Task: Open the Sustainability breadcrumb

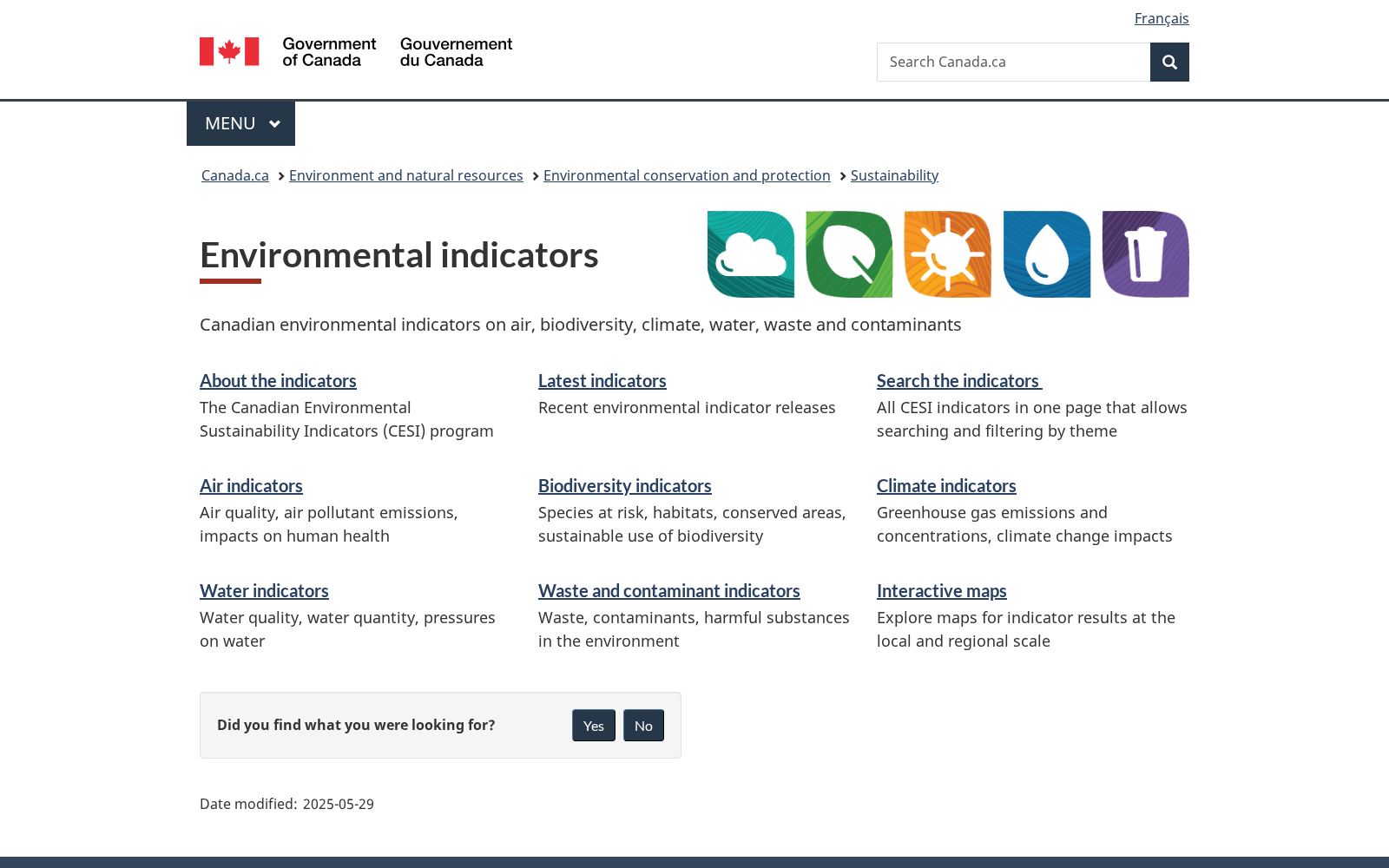Action: pyautogui.click(x=894, y=175)
